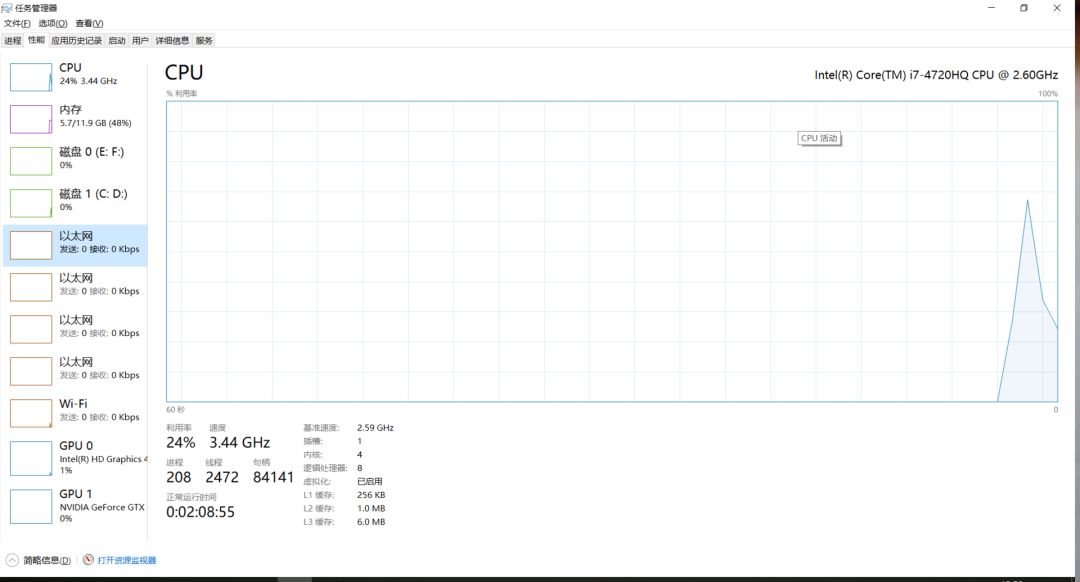Click the uptime 0:02:08:55

point(200,512)
